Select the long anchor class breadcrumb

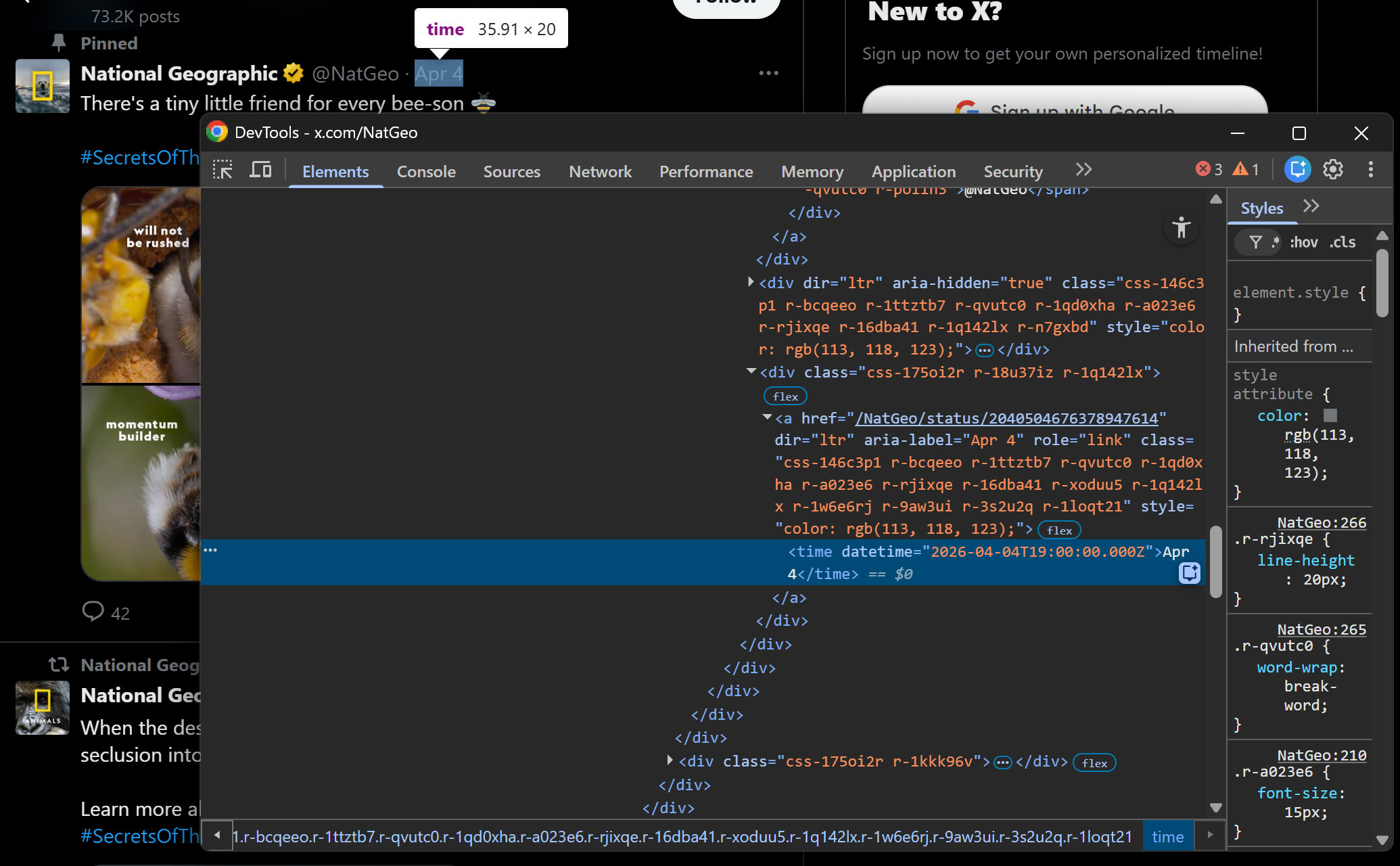tap(682, 837)
